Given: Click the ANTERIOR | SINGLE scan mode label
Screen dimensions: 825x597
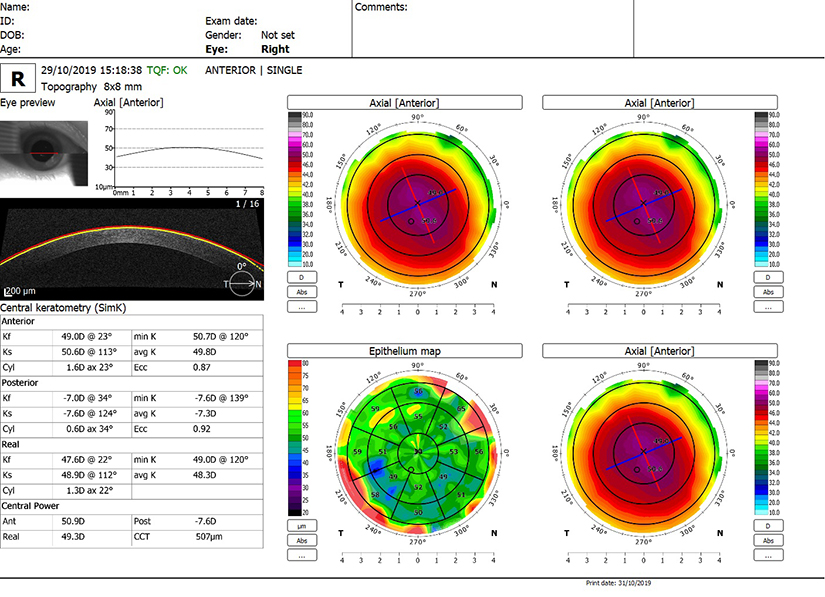Looking at the screenshot, I should (x=253, y=70).
